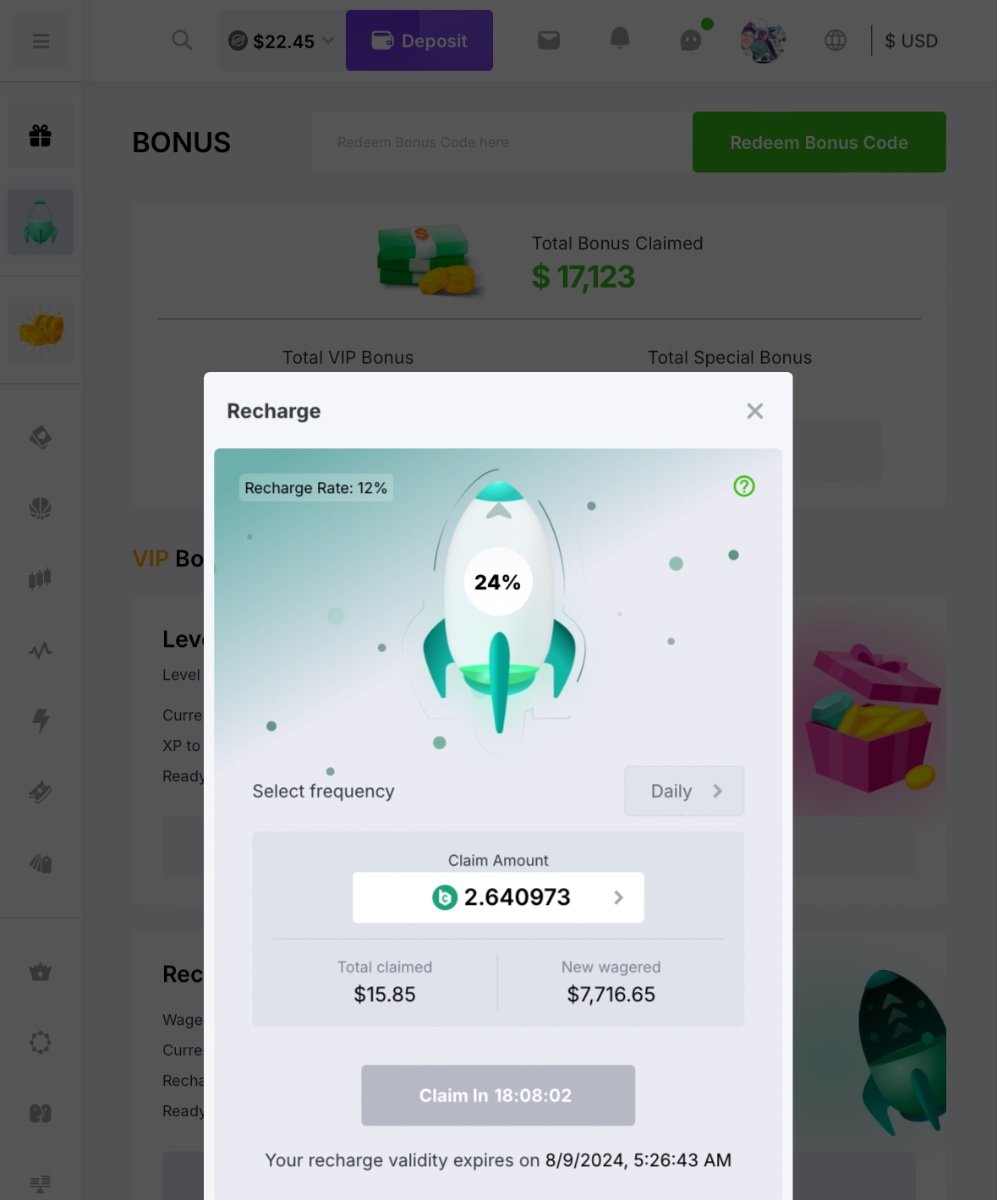Expand the $22.45 balance dropdown
997x1200 pixels.
281,41
